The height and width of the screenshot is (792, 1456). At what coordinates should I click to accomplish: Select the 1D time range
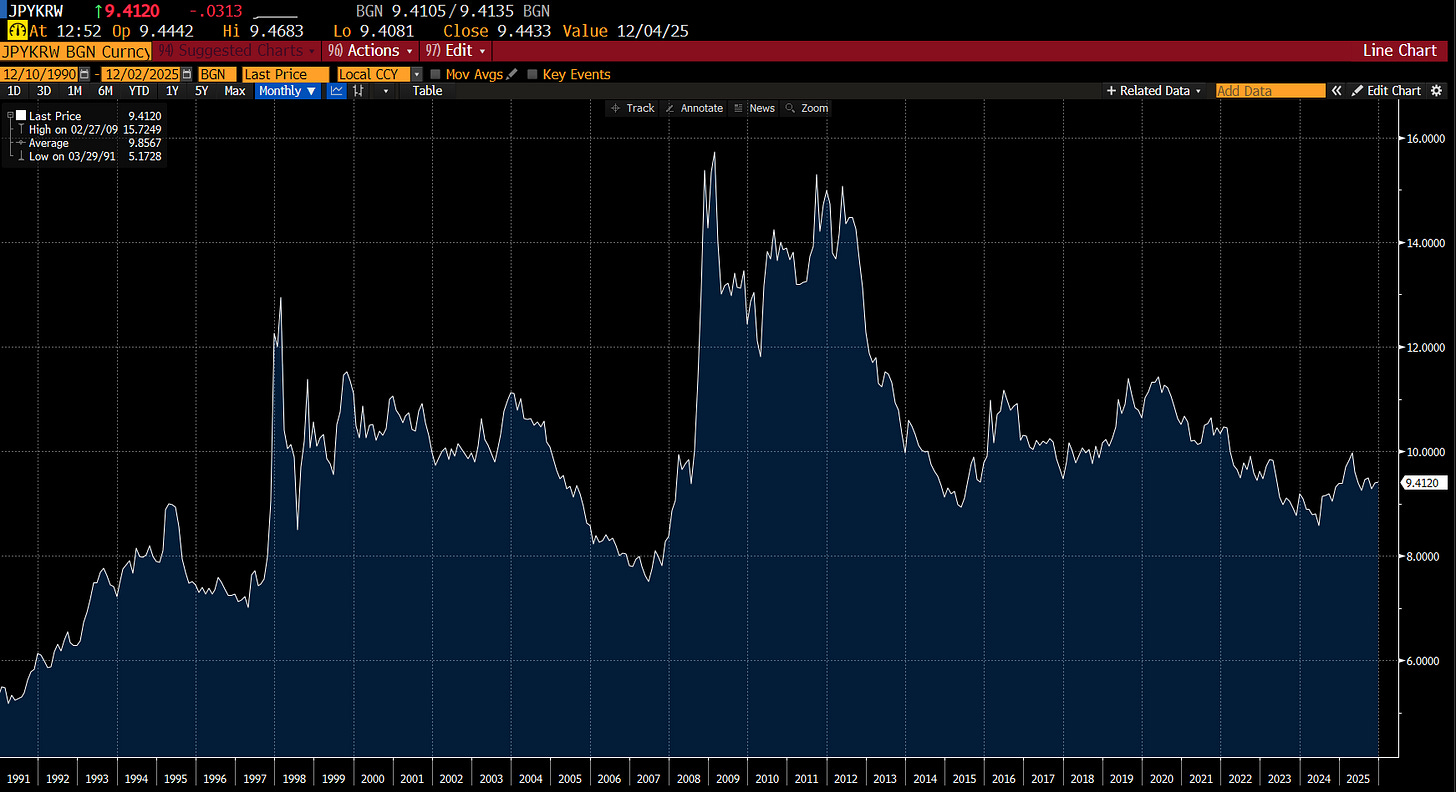coord(14,91)
